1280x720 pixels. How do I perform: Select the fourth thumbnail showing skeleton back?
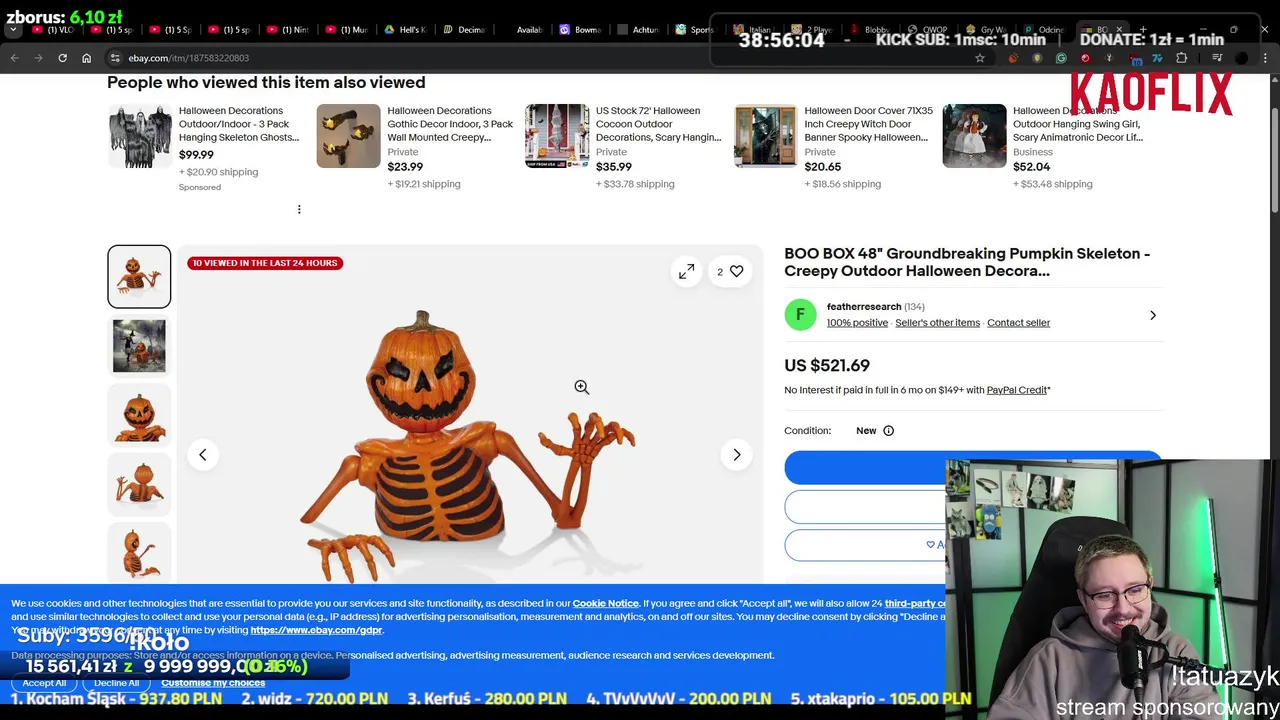click(139, 484)
